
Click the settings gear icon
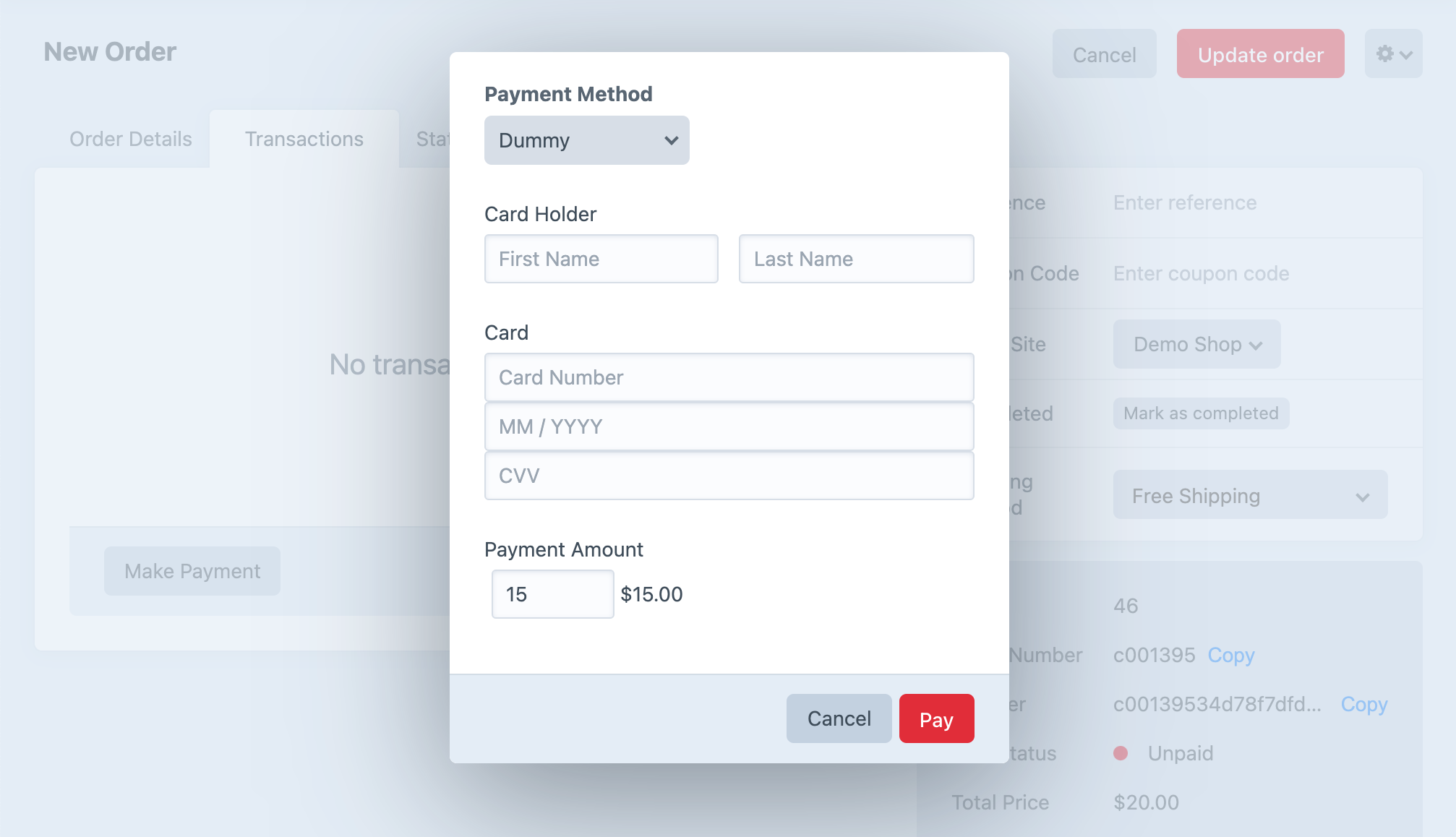[1393, 53]
